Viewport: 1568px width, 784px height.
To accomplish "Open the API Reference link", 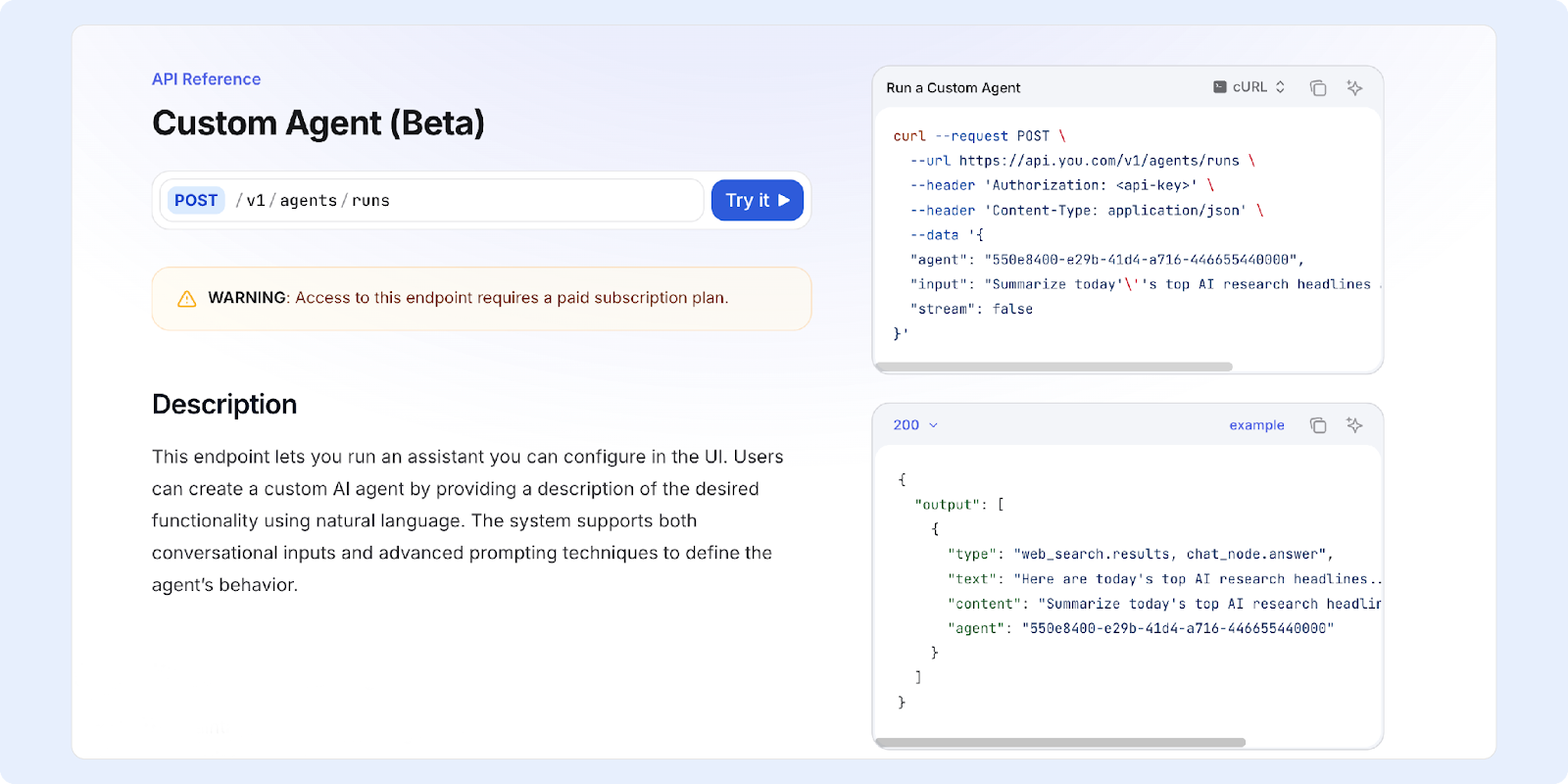I will coord(206,79).
